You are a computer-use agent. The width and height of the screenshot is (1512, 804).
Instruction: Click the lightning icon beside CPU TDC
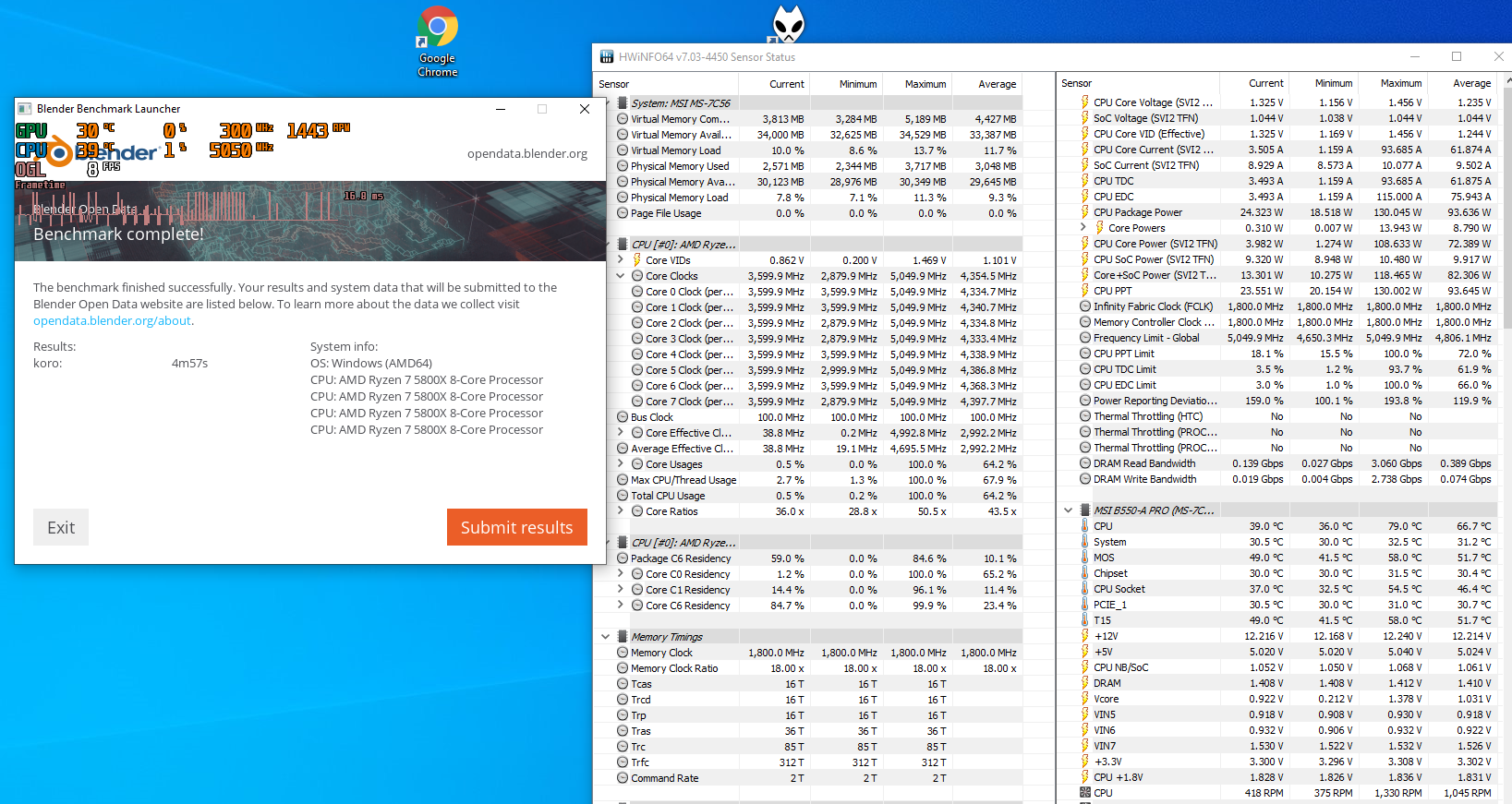(x=1085, y=181)
